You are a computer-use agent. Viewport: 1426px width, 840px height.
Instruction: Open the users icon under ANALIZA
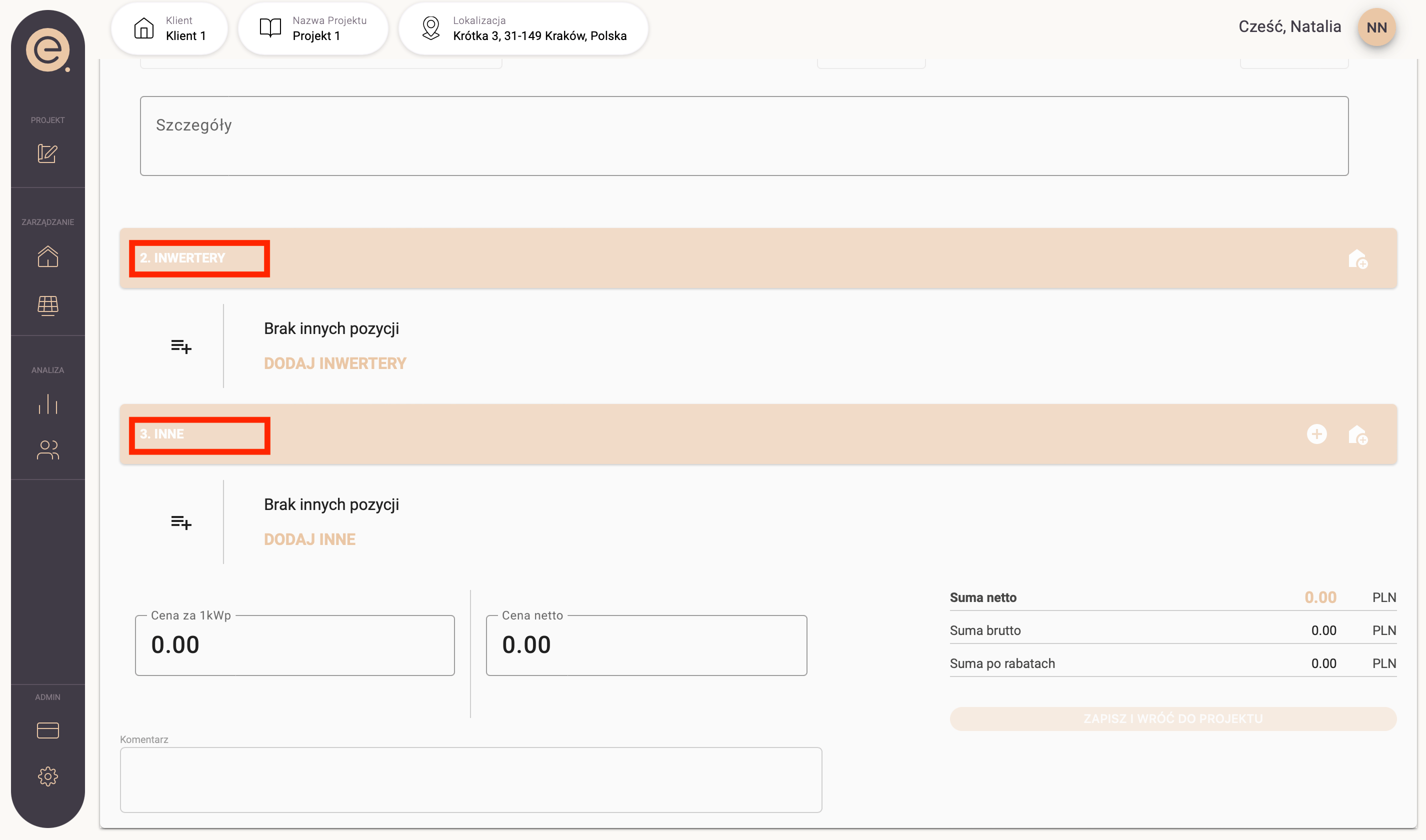click(47, 450)
